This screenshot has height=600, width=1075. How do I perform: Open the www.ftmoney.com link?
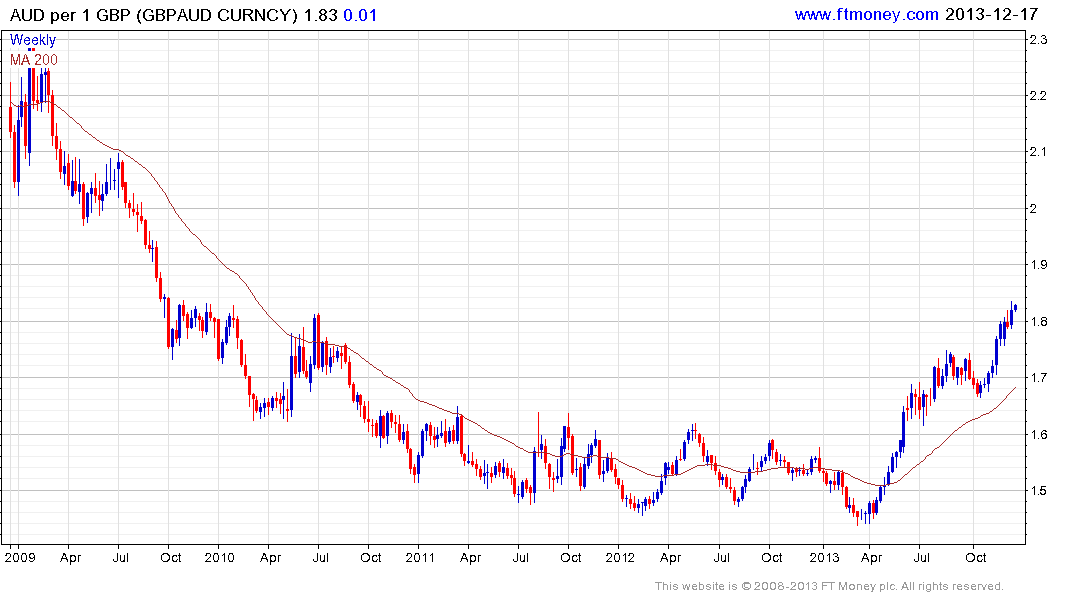(866, 14)
